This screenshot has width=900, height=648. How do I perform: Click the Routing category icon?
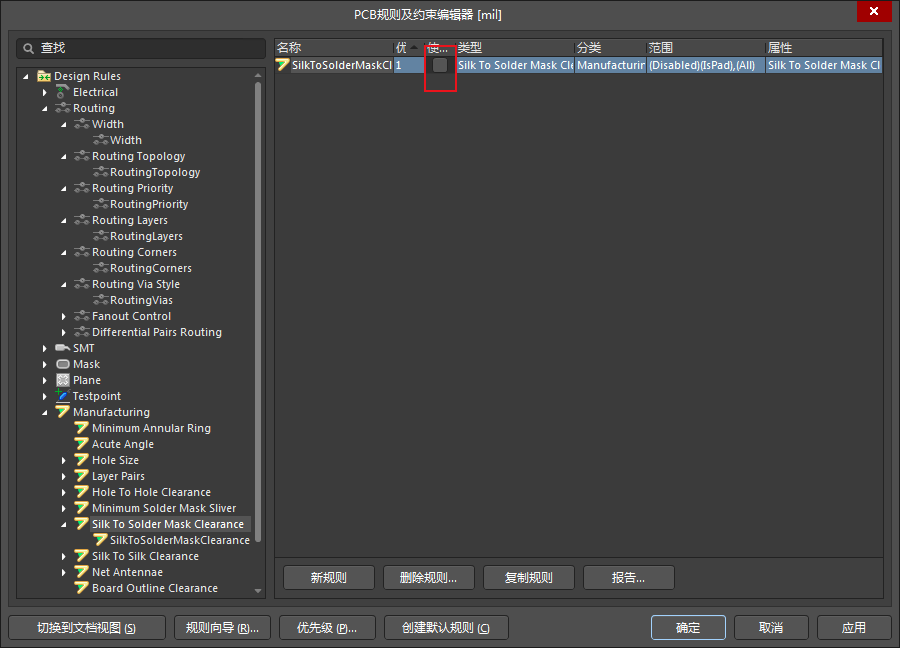click(63, 108)
